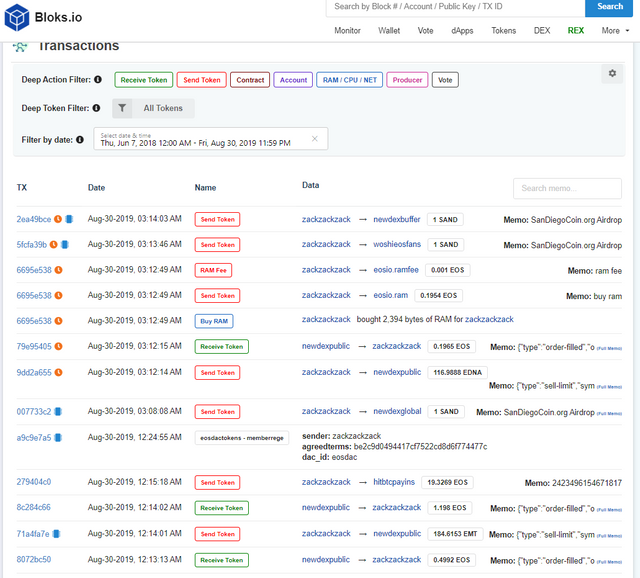This screenshot has width=640, height=578.
Task: Click orange clock icon on RAM Fee row
Action: click(58, 270)
